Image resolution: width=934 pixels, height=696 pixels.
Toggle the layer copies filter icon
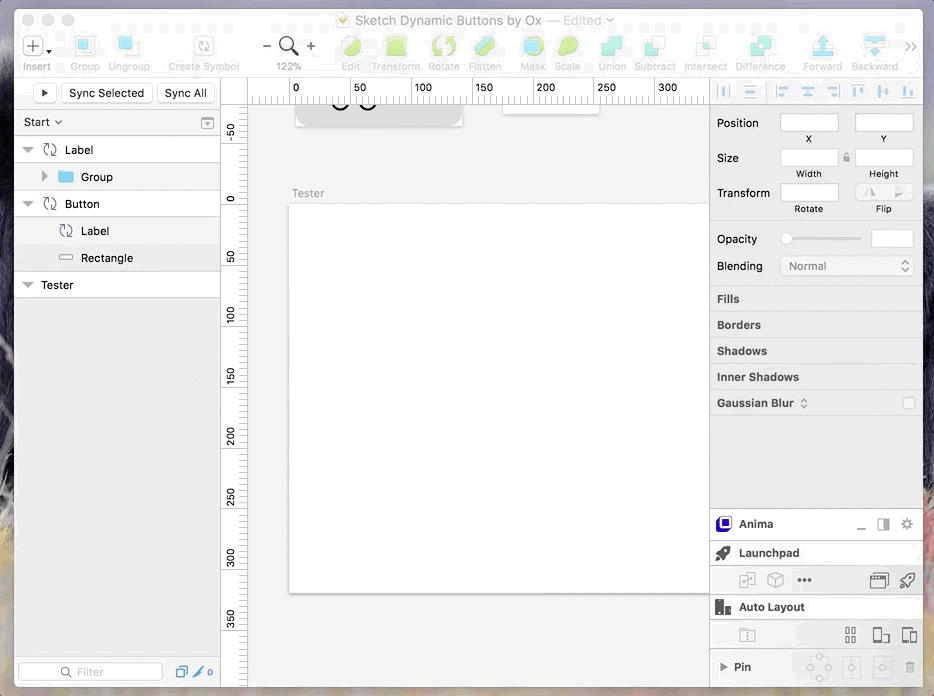(182, 672)
